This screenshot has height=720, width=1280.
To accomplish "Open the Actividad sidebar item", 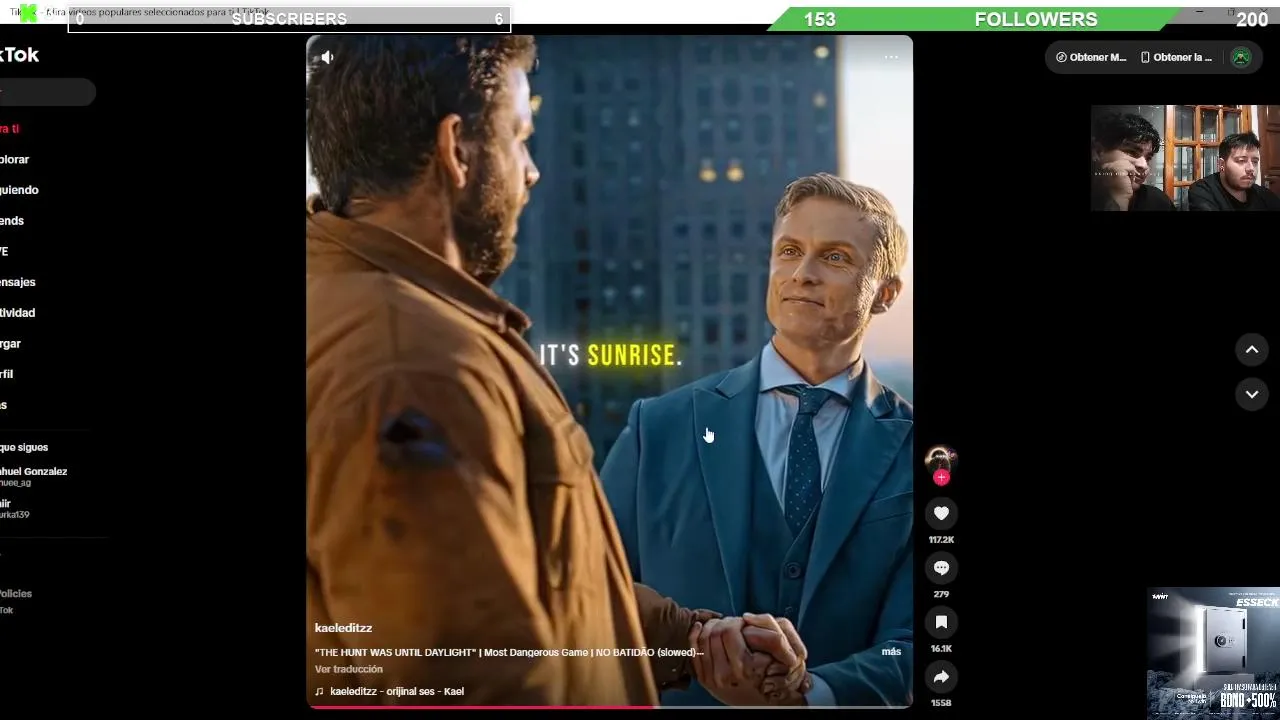I will 18,313.
